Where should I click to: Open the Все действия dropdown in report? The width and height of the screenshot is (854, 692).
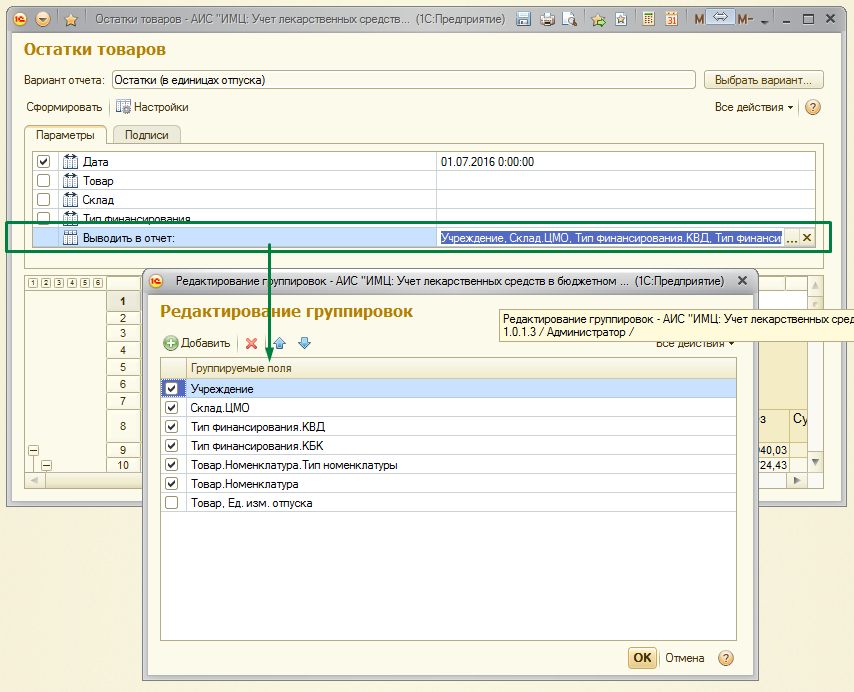pos(754,107)
